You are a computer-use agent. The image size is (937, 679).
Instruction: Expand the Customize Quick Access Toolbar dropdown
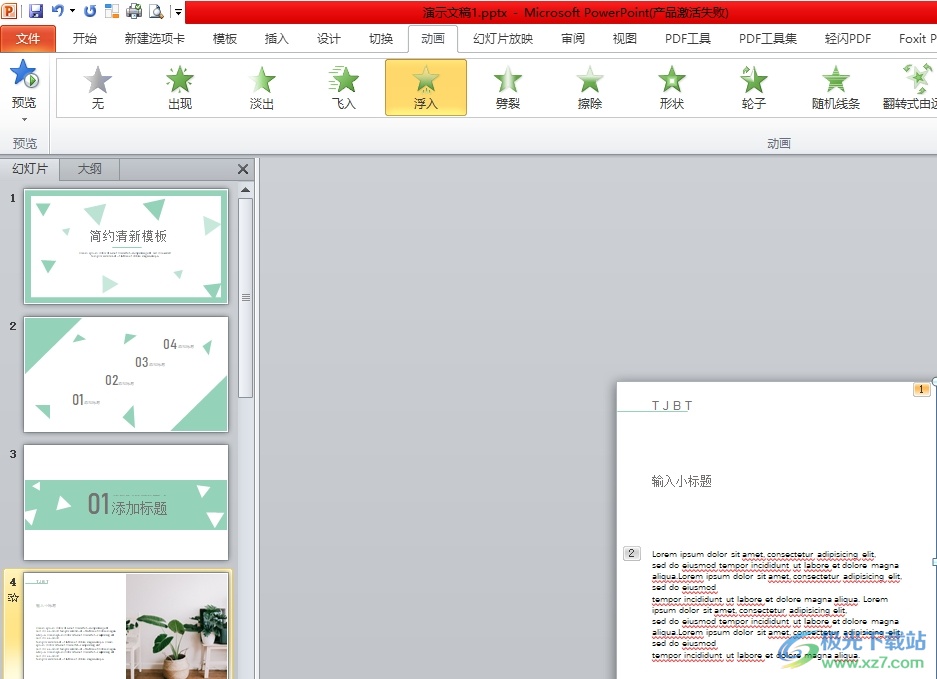pos(178,11)
